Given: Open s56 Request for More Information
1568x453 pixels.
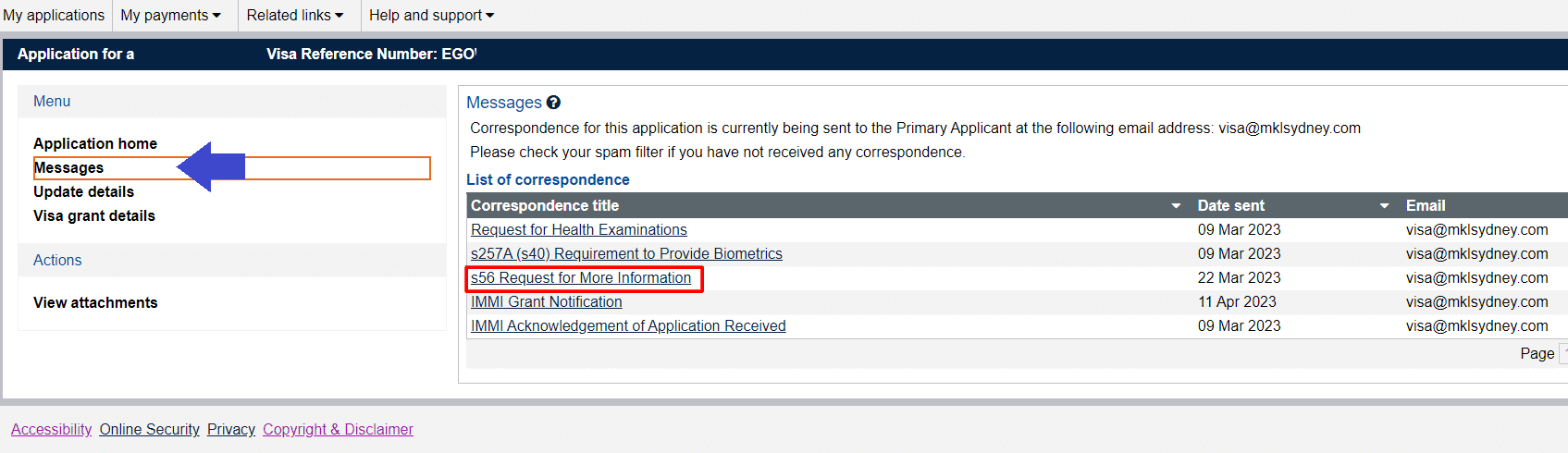Looking at the screenshot, I should [x=580, y=277].
